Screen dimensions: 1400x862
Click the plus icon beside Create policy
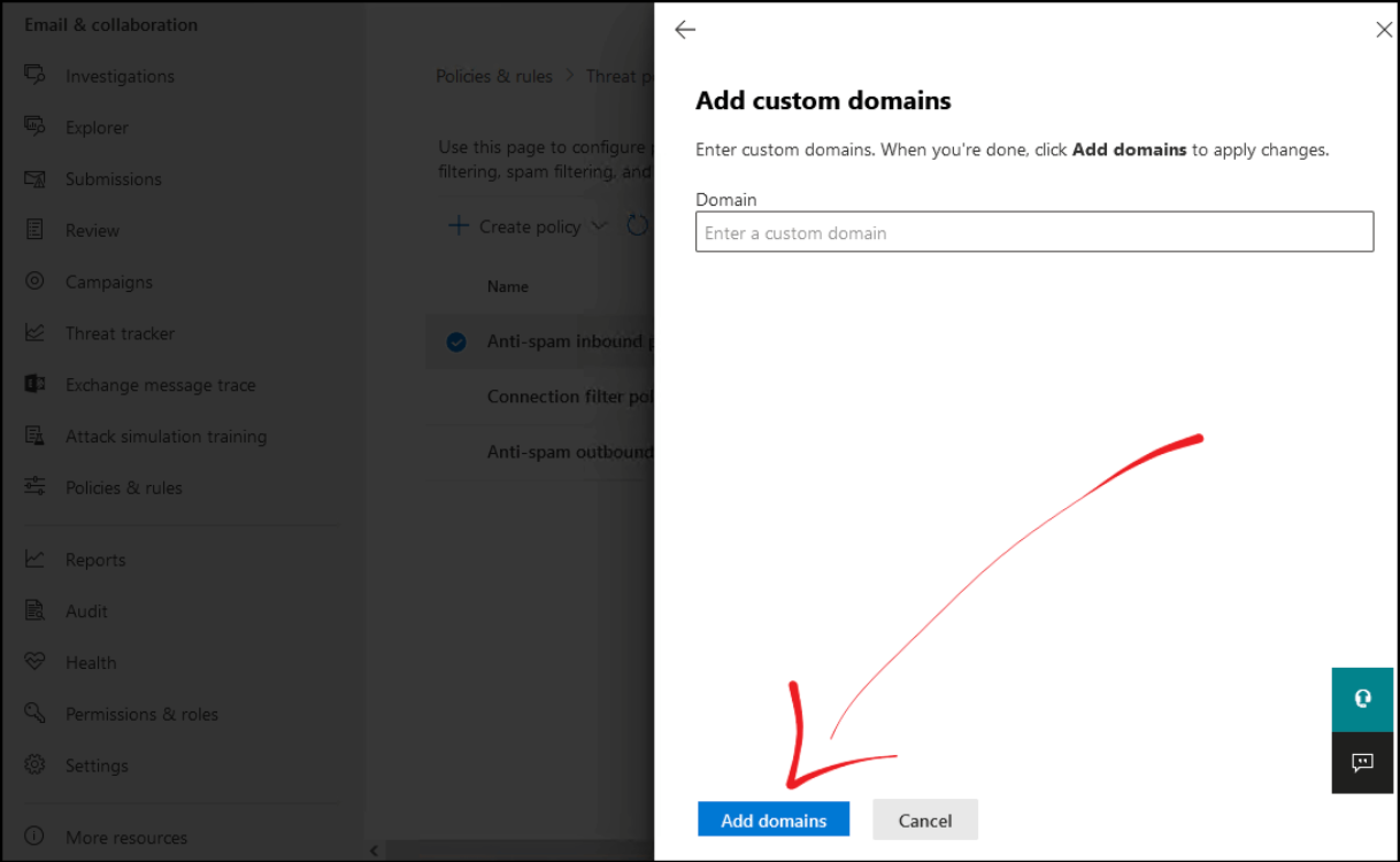(x=458, y=225)
